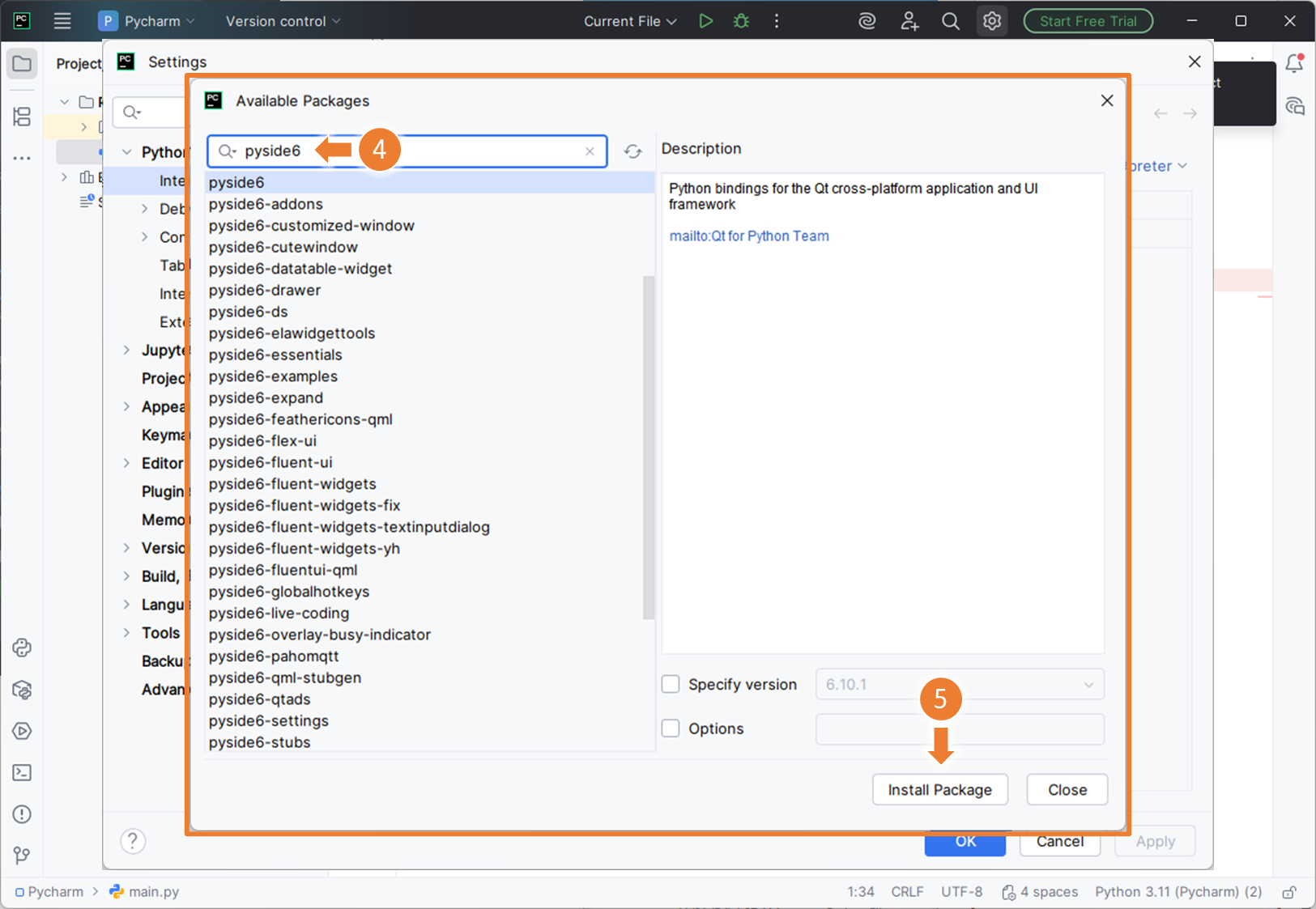1316x909 pixels.
Task: Expand the Build settings section
Action: [x=126, y=576]
